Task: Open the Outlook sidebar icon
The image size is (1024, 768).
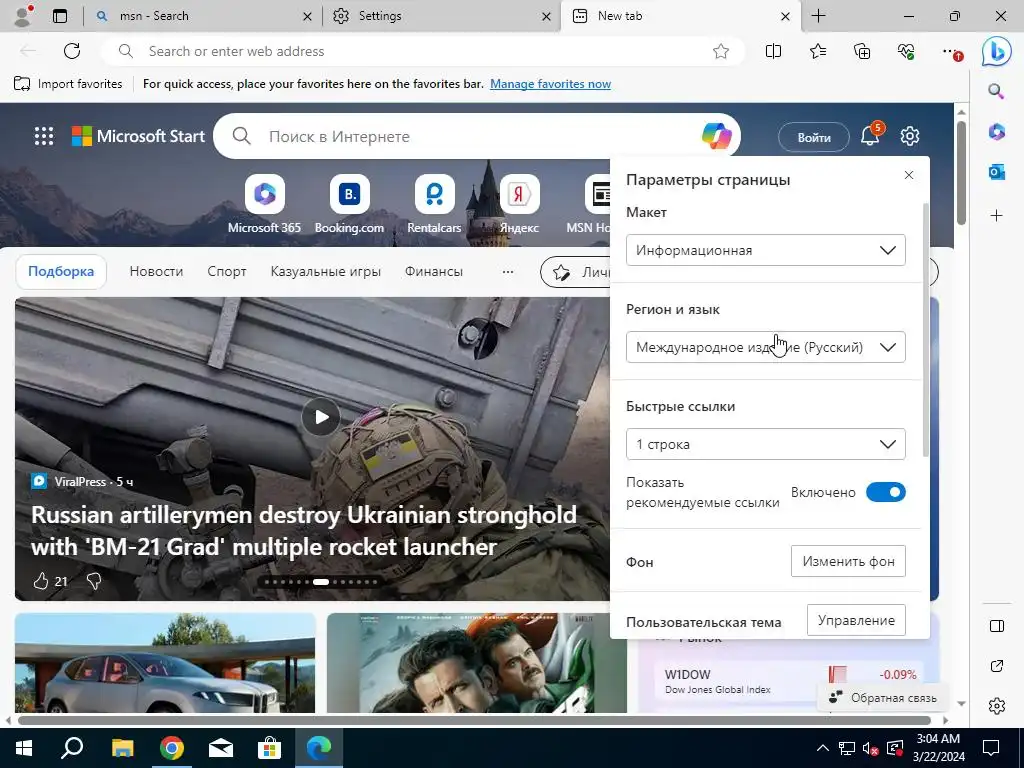Action: [997, 172]
